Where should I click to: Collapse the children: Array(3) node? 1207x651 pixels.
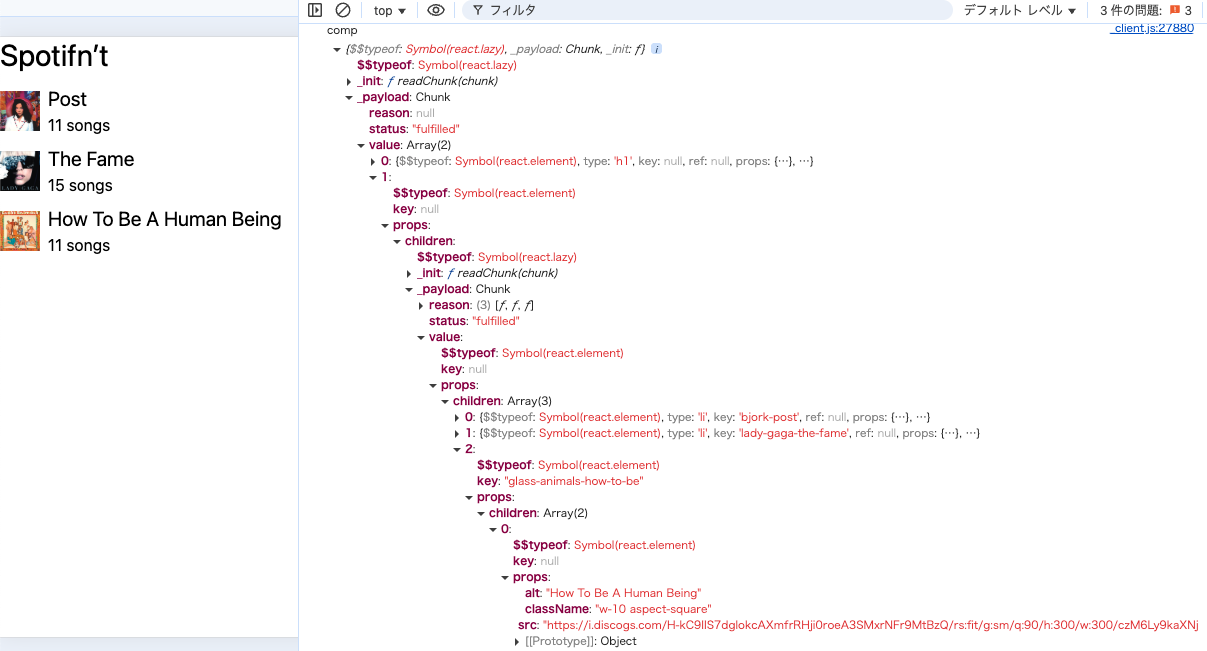pyautogui.click(x=445, y=401)
